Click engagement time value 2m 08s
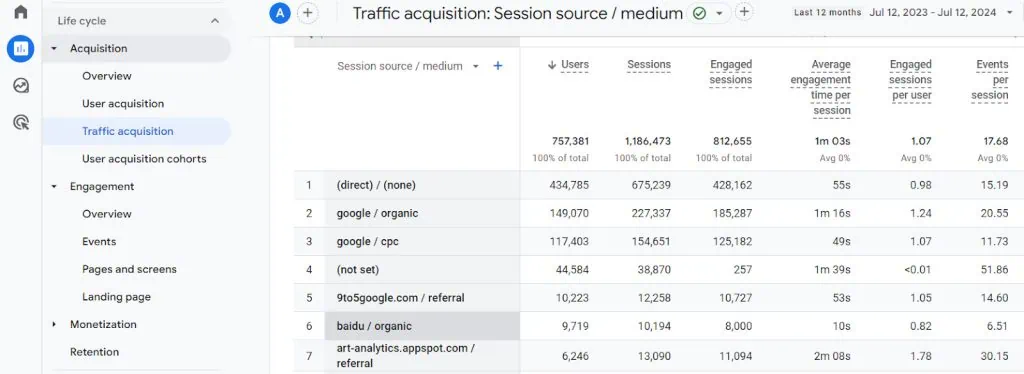Screen dimensions: 1024x374 click(x=833, y=356)
